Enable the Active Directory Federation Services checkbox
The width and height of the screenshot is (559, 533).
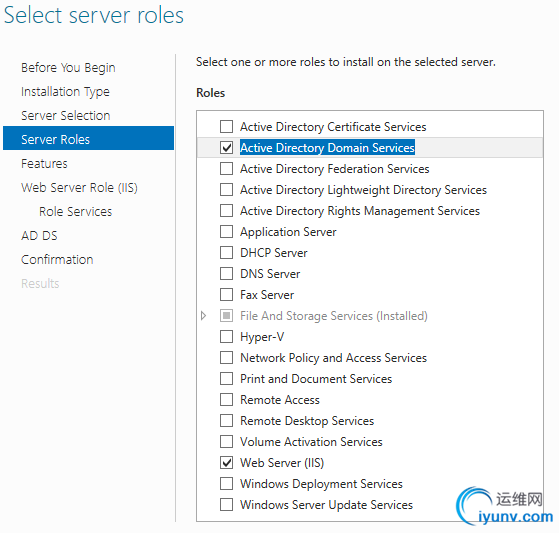(x=226, y=169)
